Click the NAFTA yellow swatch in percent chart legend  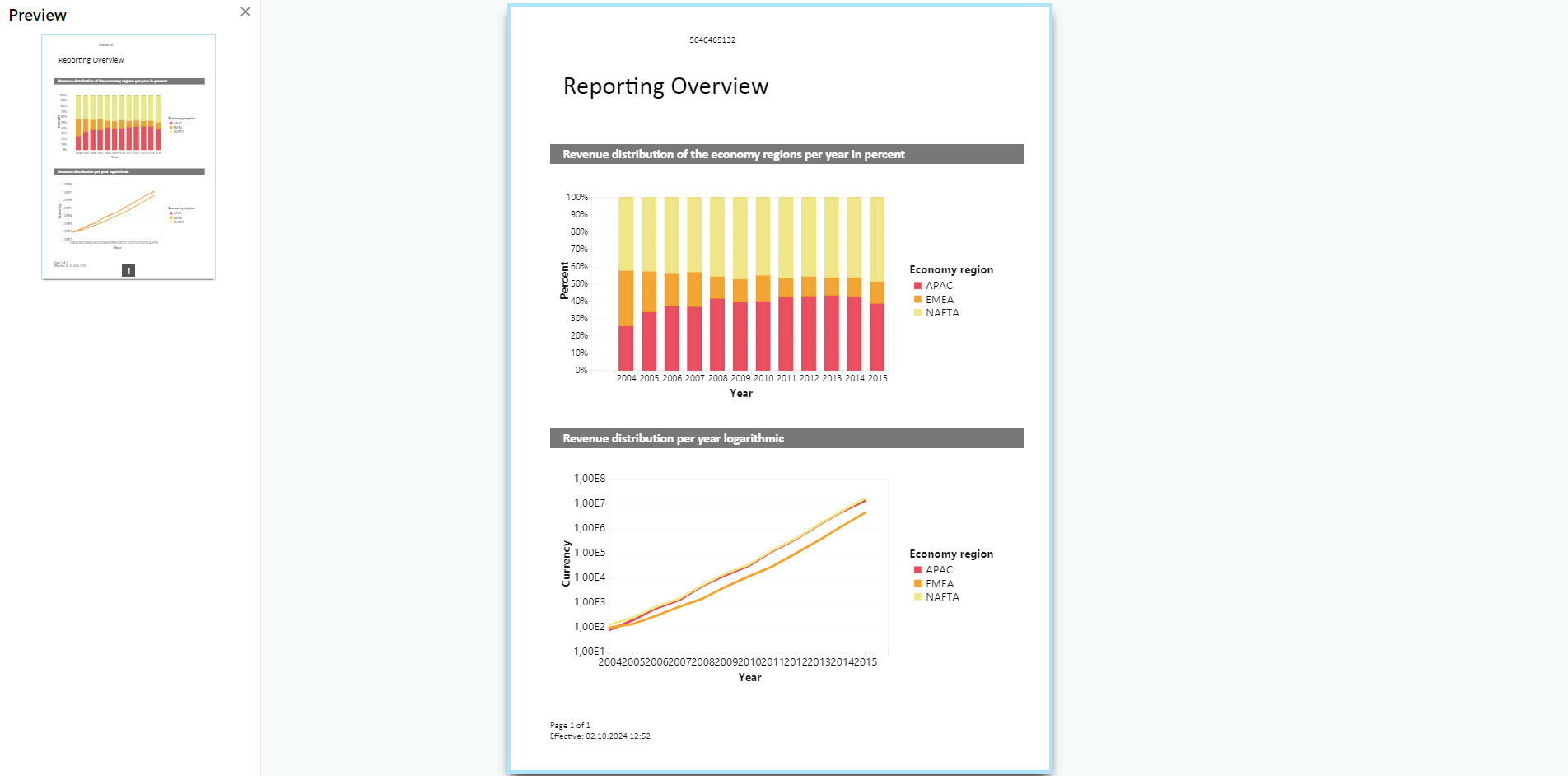[x=917, y=313]
